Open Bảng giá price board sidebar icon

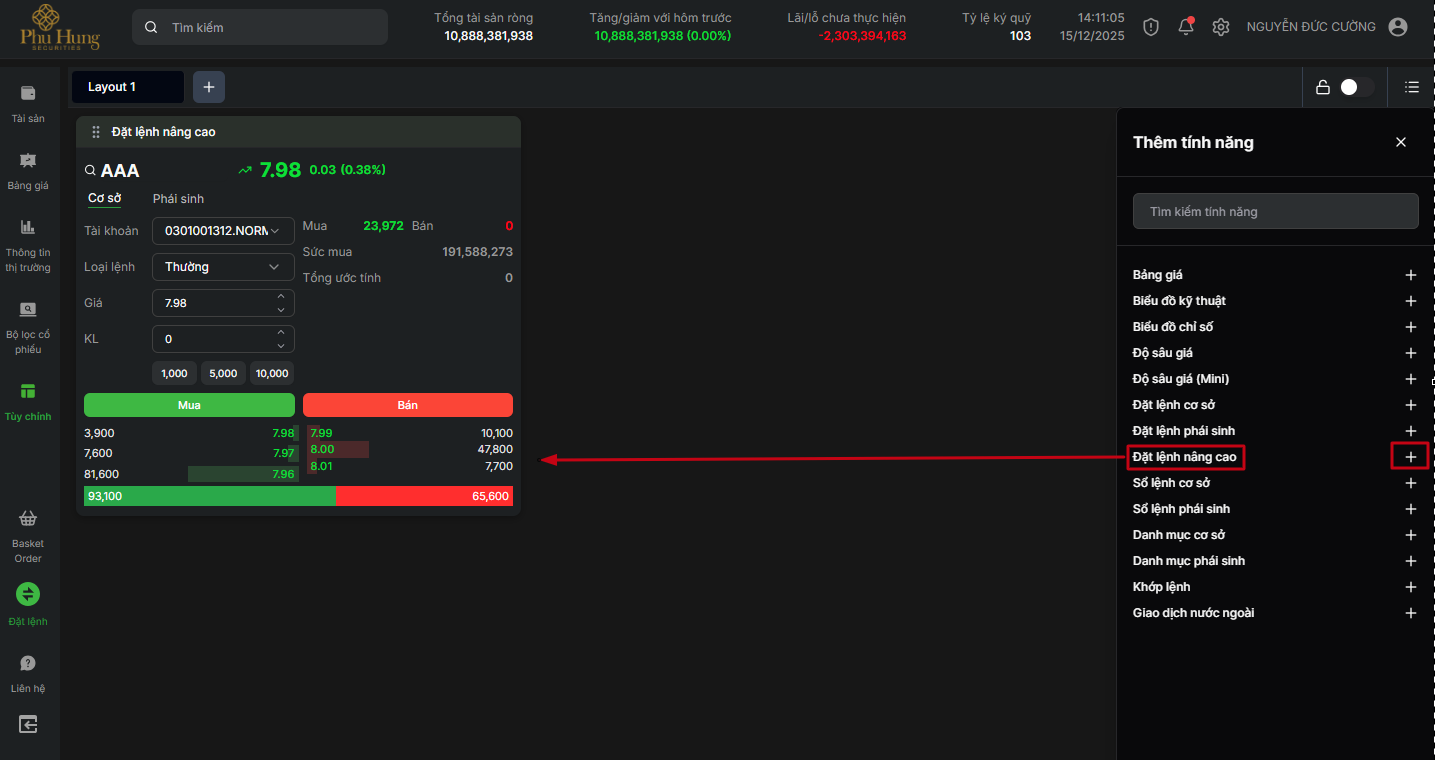point(28,161)
